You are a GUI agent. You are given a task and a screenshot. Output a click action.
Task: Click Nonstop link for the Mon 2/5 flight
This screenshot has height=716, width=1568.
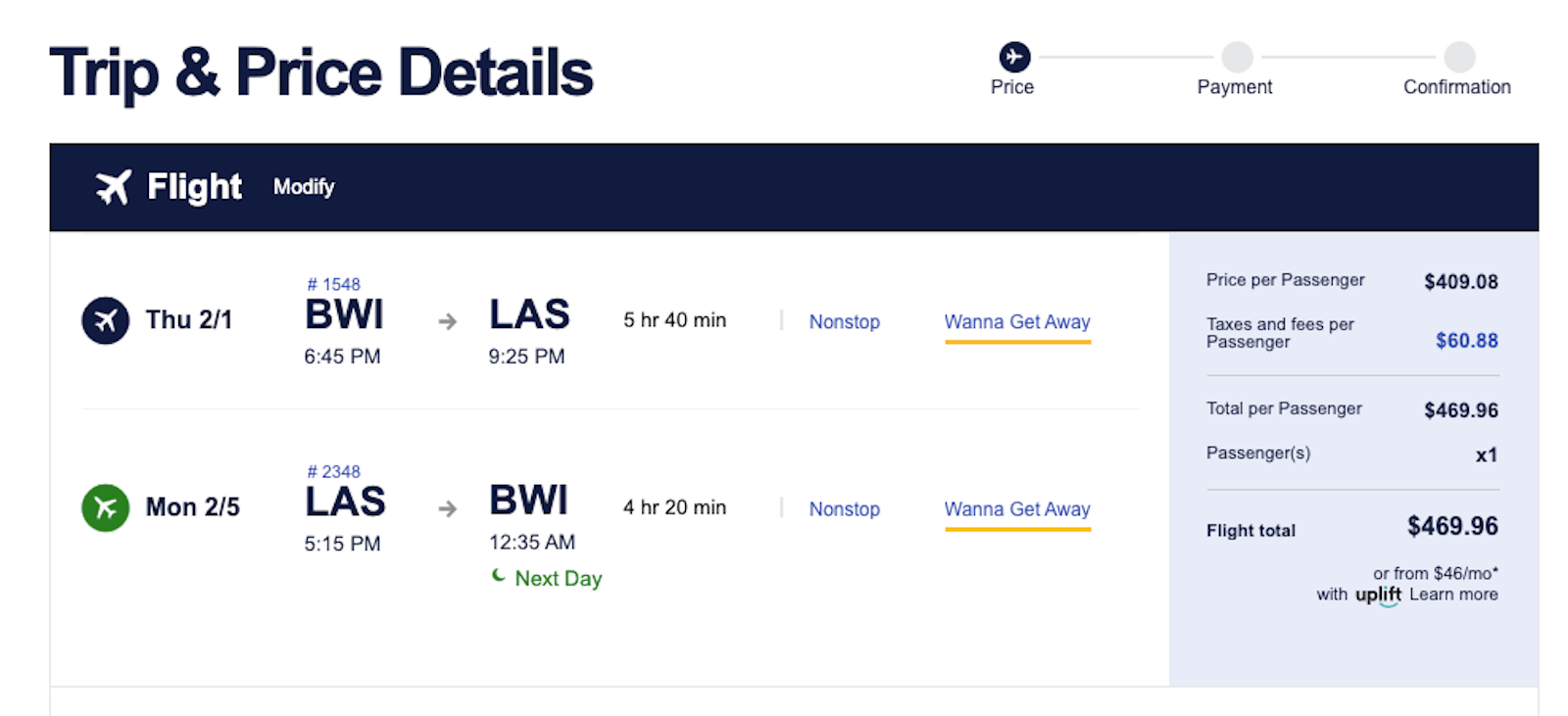[x=844, y=508]
